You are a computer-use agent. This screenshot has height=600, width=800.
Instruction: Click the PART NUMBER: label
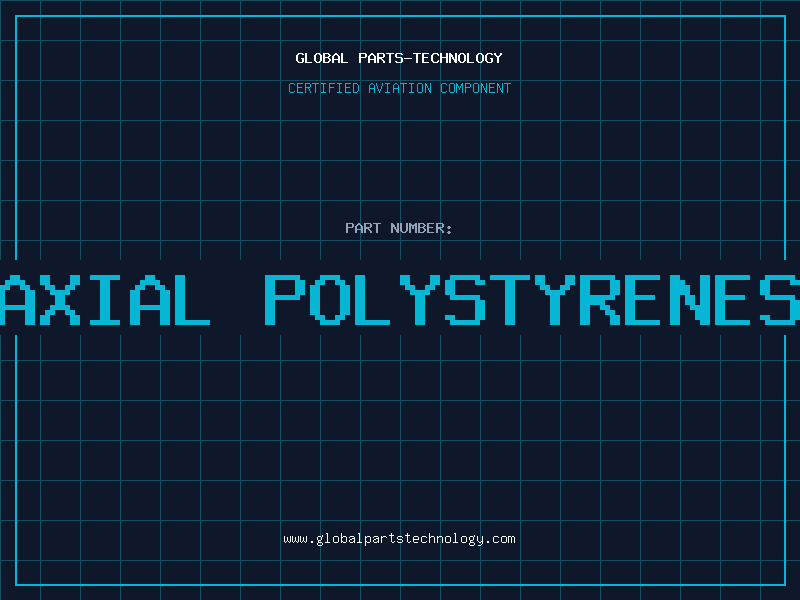tap(399, 228)
